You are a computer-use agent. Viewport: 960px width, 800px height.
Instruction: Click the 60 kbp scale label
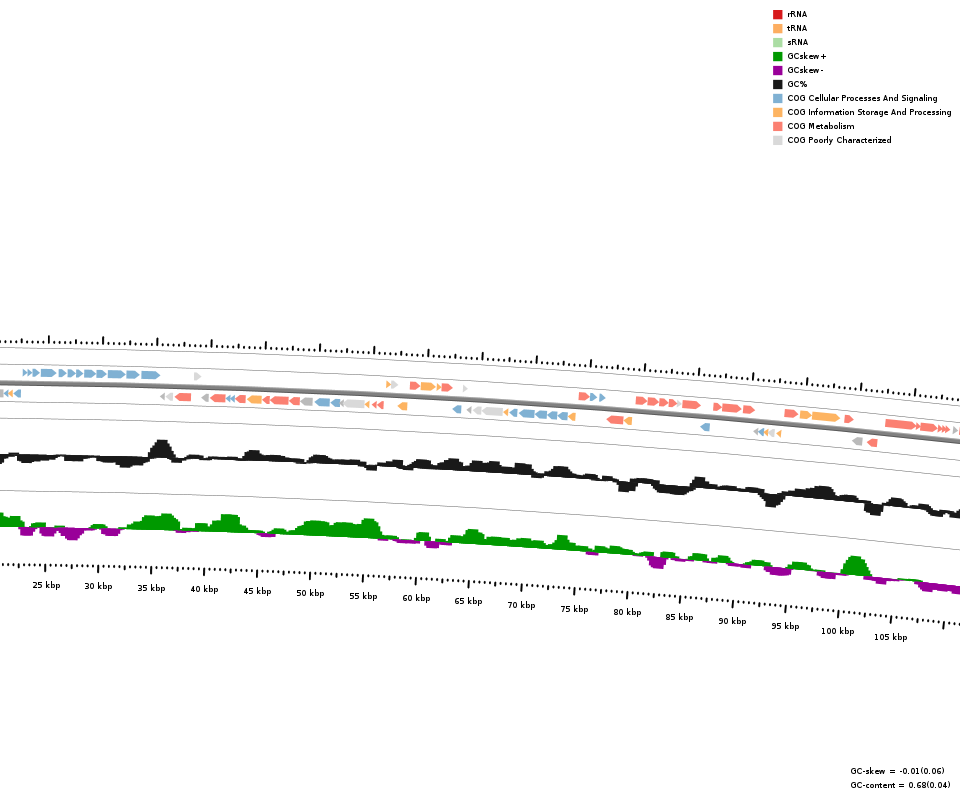(416, 598)
